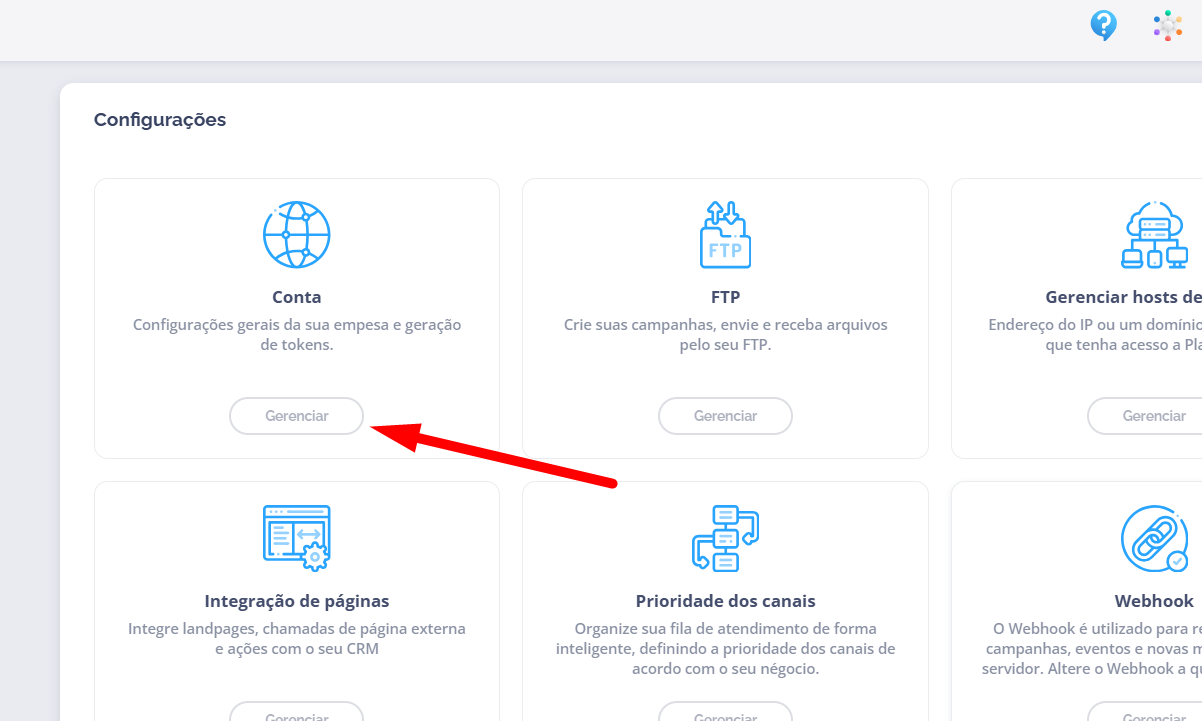
Task: Click the Conta globe icon
Action: pyautogui.click(x=297, y=235)
